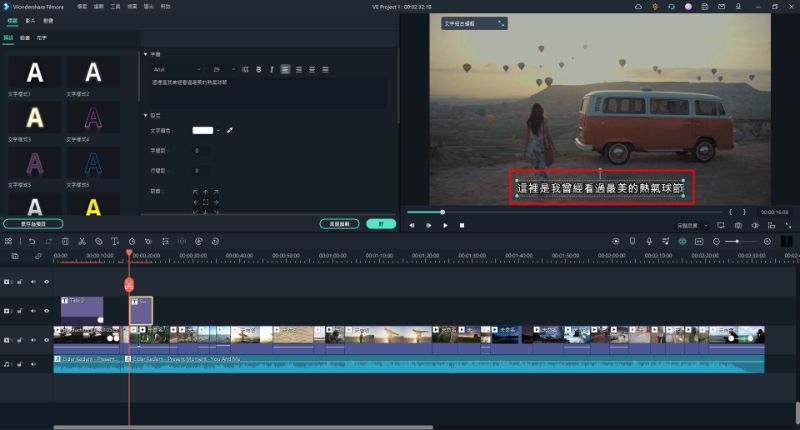Screen dimensions: 800x430
Task: Click the eyedropper next to the text color
Action: pyautogui.click(x=230, y=131)
